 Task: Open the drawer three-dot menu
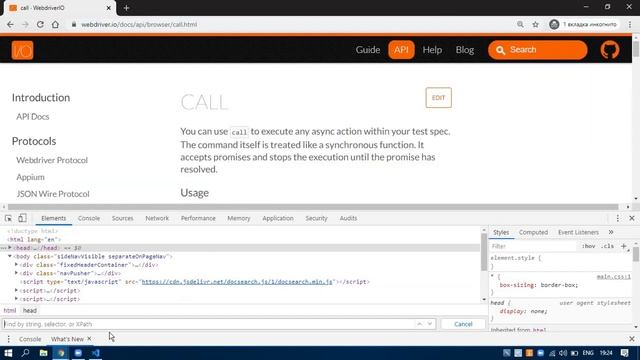[x=8, y=339]
